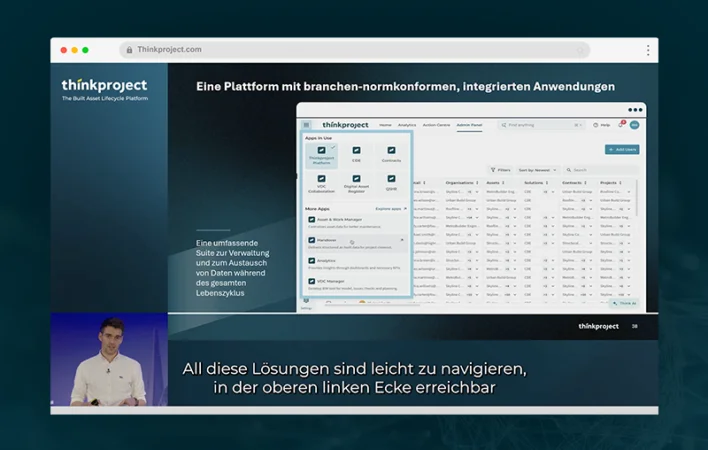Sort by the Organisations column header
This screenshot has height=450, width=708.
[x=461, y=183]
